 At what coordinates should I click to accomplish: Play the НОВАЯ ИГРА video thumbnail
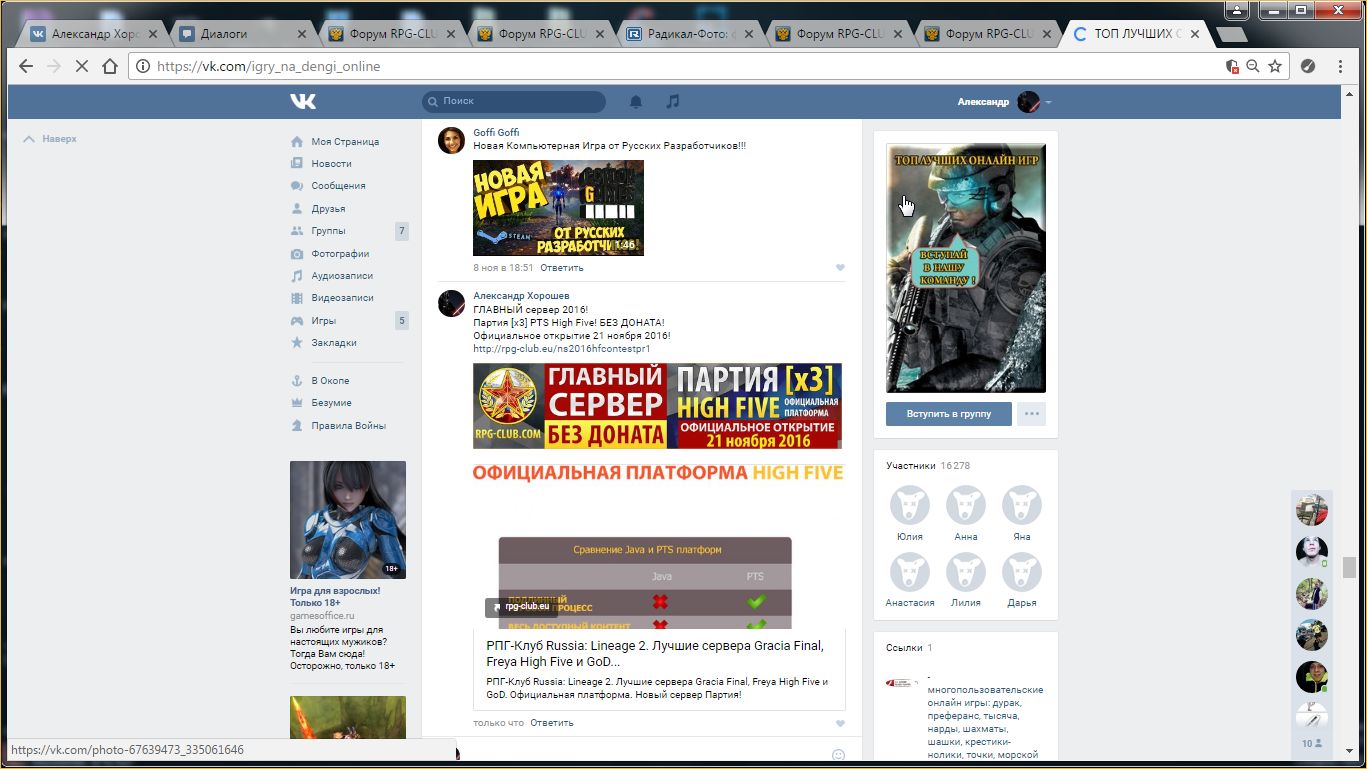[558, 208]
